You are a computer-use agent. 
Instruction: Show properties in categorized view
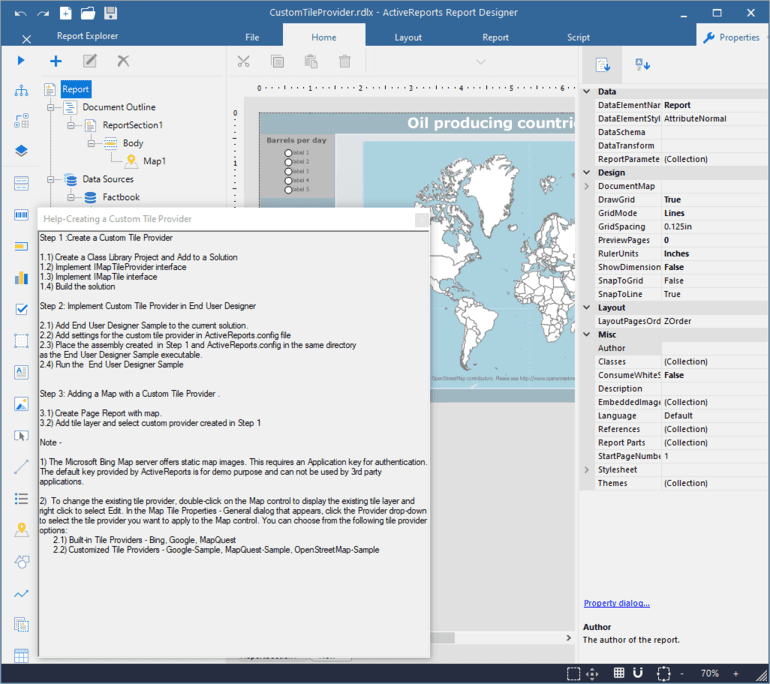pyautogui.click(x=603, y=65)
